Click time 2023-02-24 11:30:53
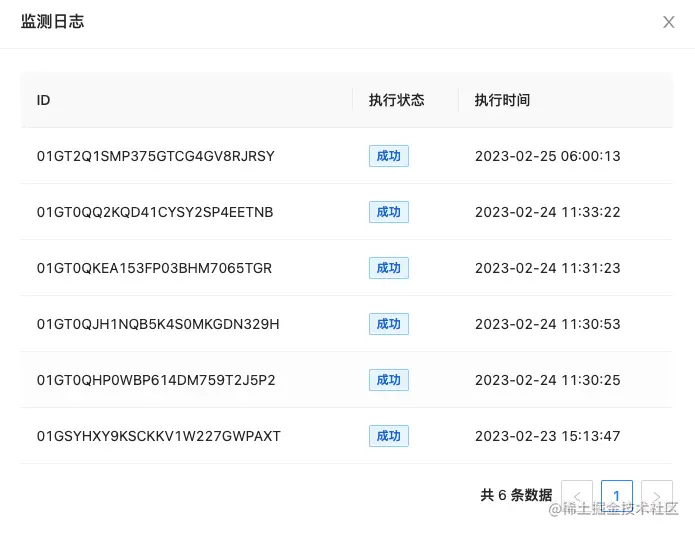 click(x=547, y=324)
